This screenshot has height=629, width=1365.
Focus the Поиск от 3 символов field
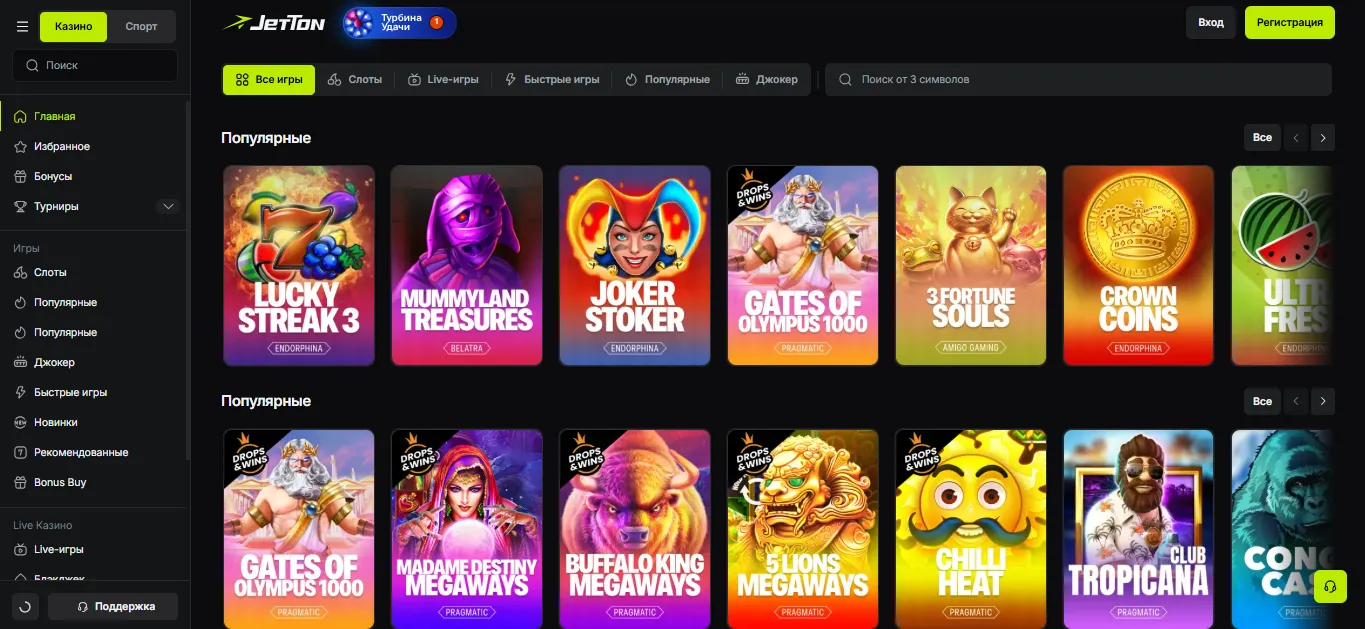click(1078, 80)
